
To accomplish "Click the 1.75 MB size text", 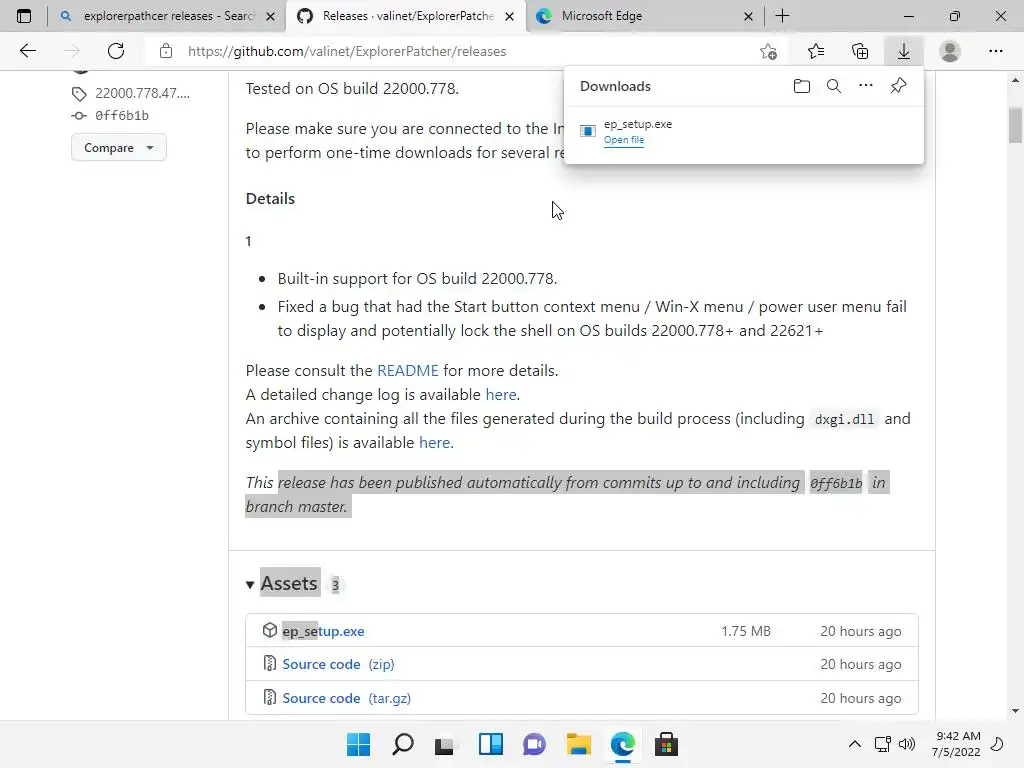I will click(x=746, y=631).
